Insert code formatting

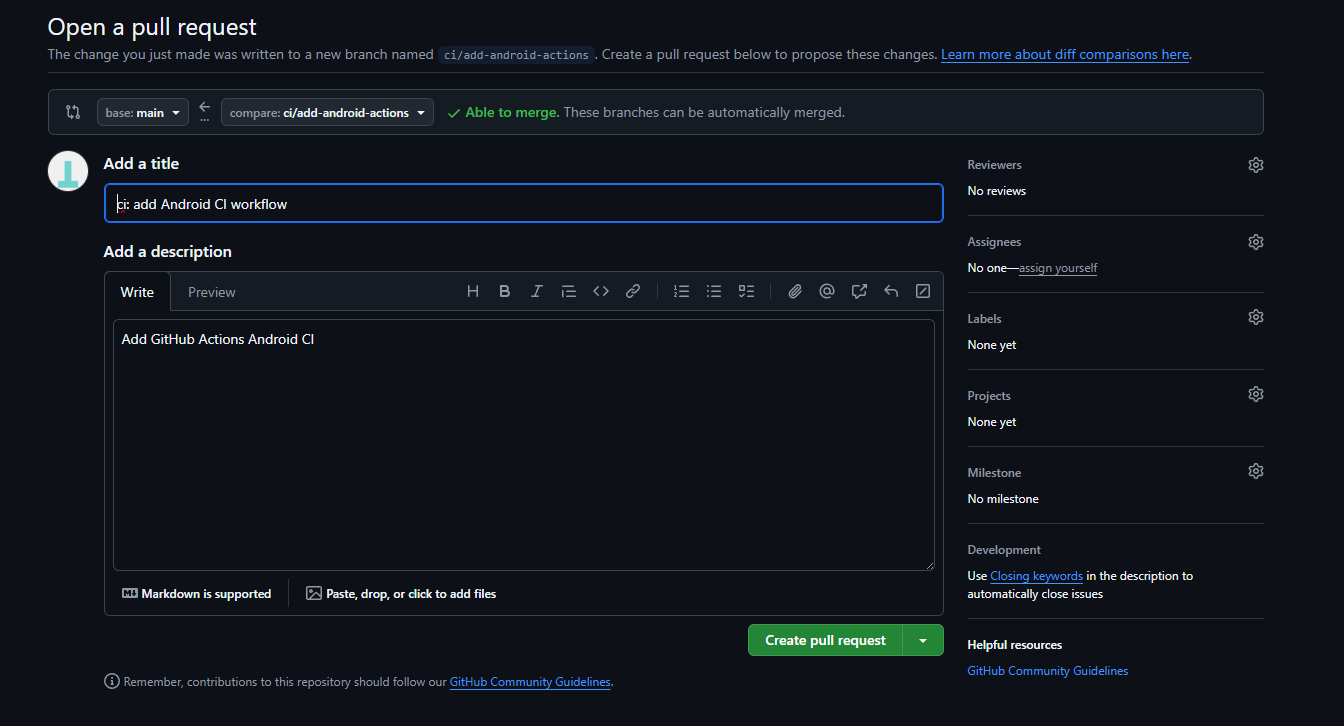coord(601,291)
